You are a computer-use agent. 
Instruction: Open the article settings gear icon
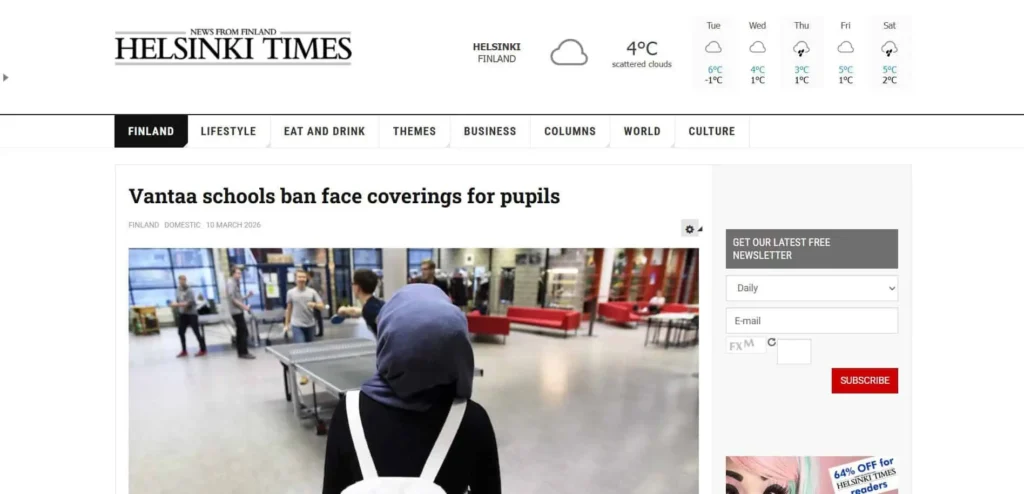[x=692, y=229]
